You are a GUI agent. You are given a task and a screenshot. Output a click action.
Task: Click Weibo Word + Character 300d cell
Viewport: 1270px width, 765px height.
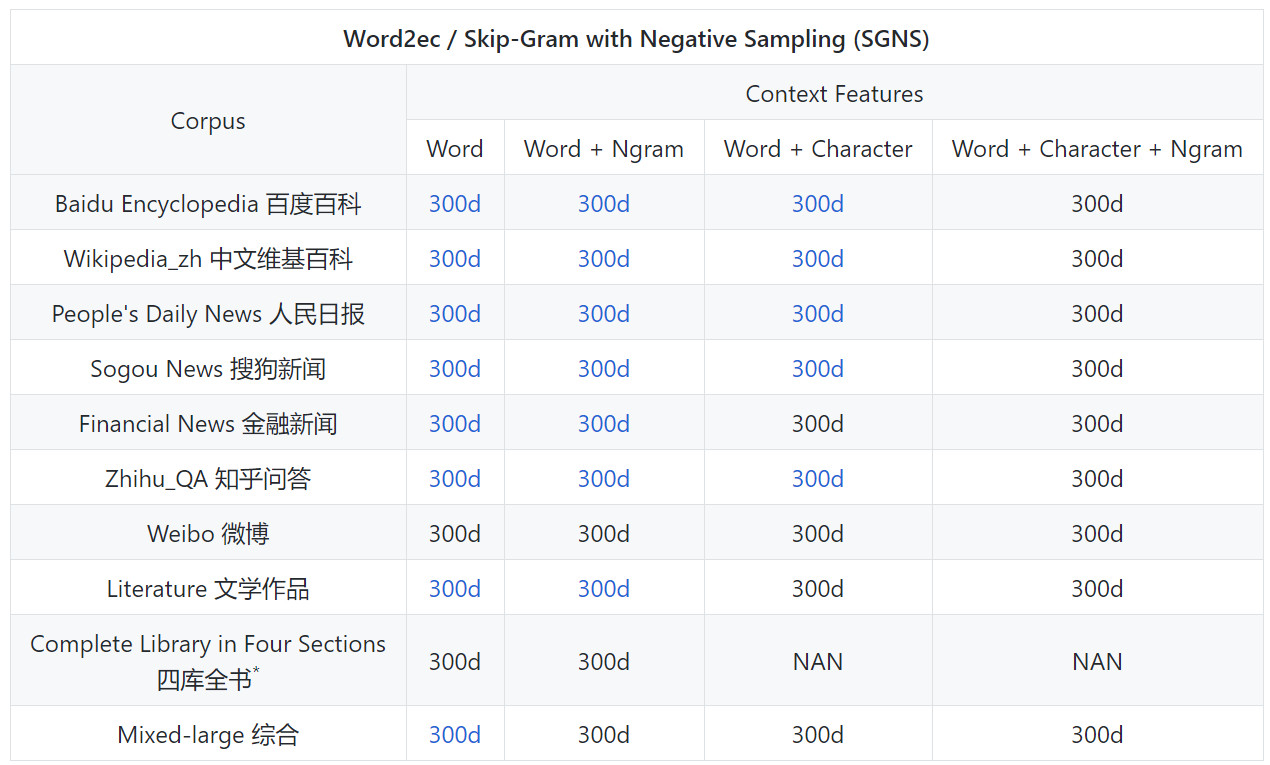(x=818, y=534)
